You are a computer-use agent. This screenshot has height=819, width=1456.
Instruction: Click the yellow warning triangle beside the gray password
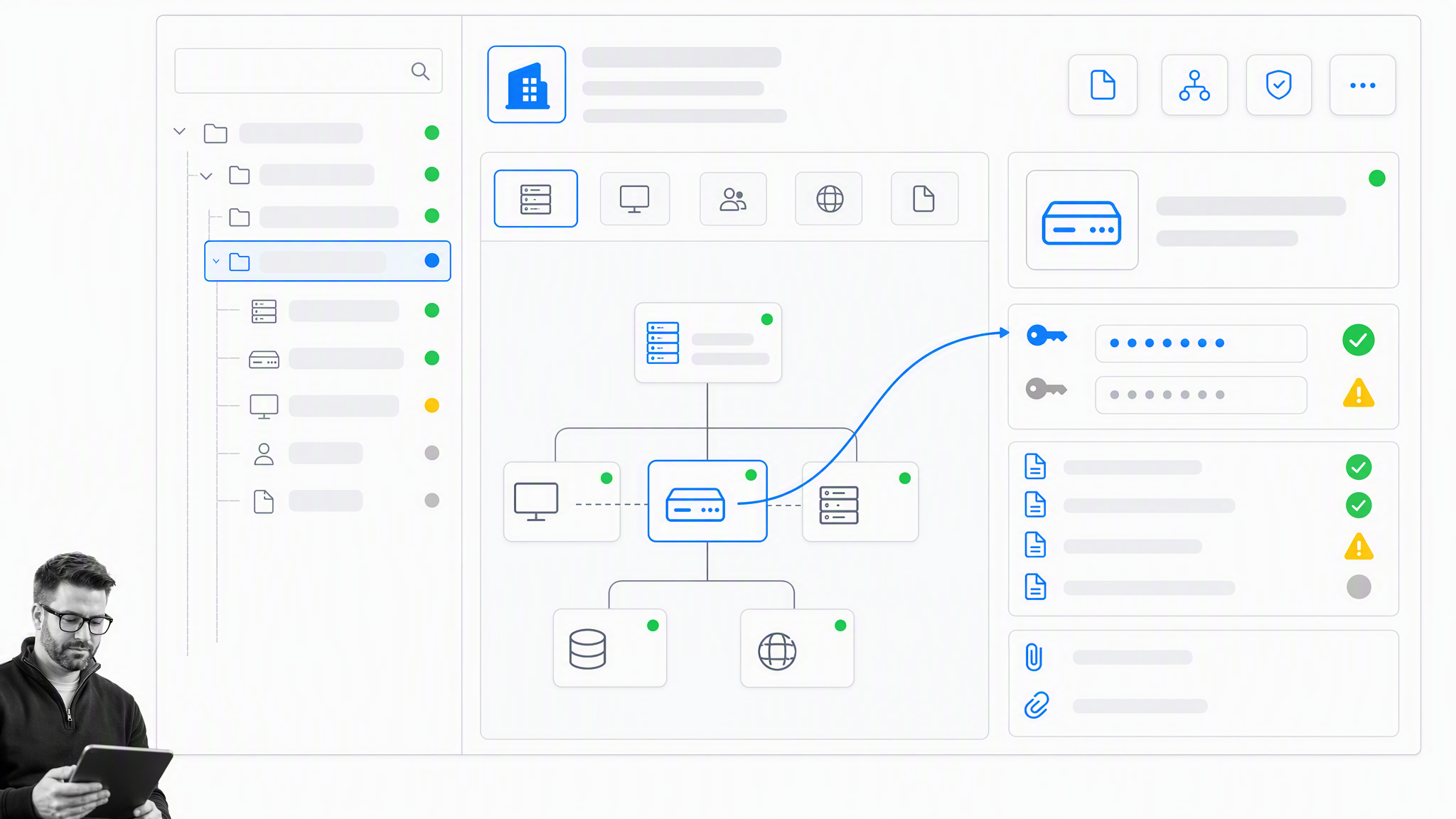pyautogui.click(x=1359, y=392)
